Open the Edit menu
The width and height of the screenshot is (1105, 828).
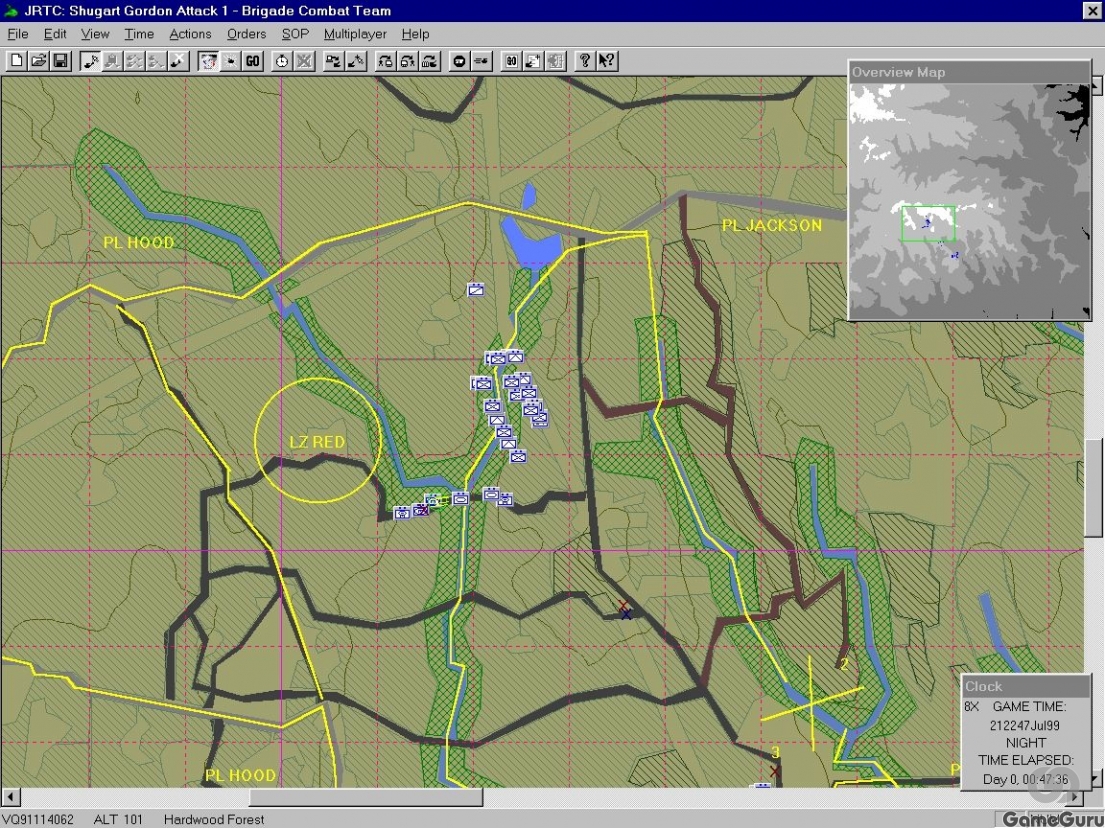[55, 34]
